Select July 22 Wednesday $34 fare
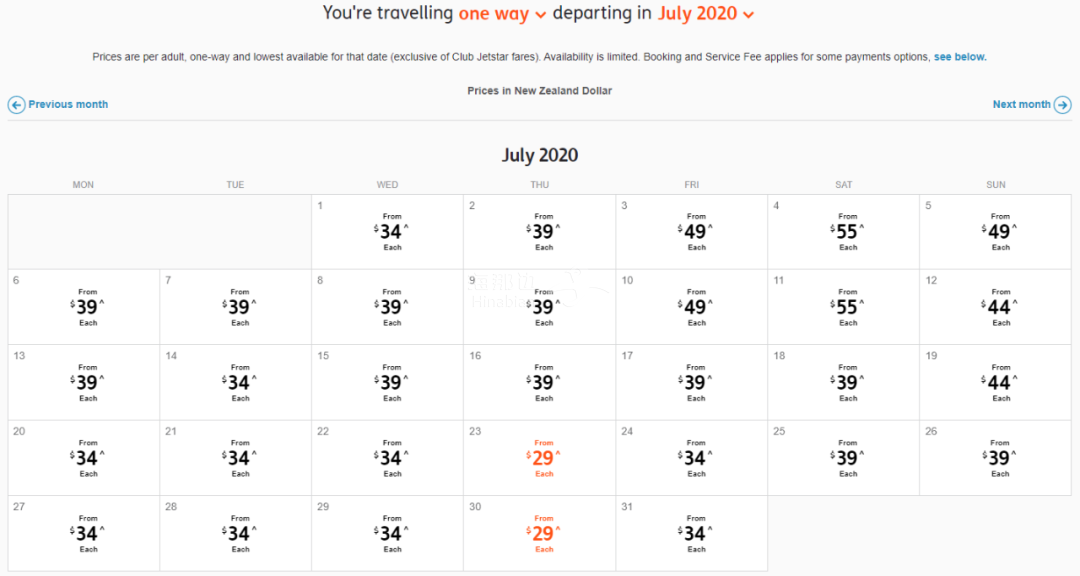This screenshot has height=576, width=1080. click(x=387, y=458)
